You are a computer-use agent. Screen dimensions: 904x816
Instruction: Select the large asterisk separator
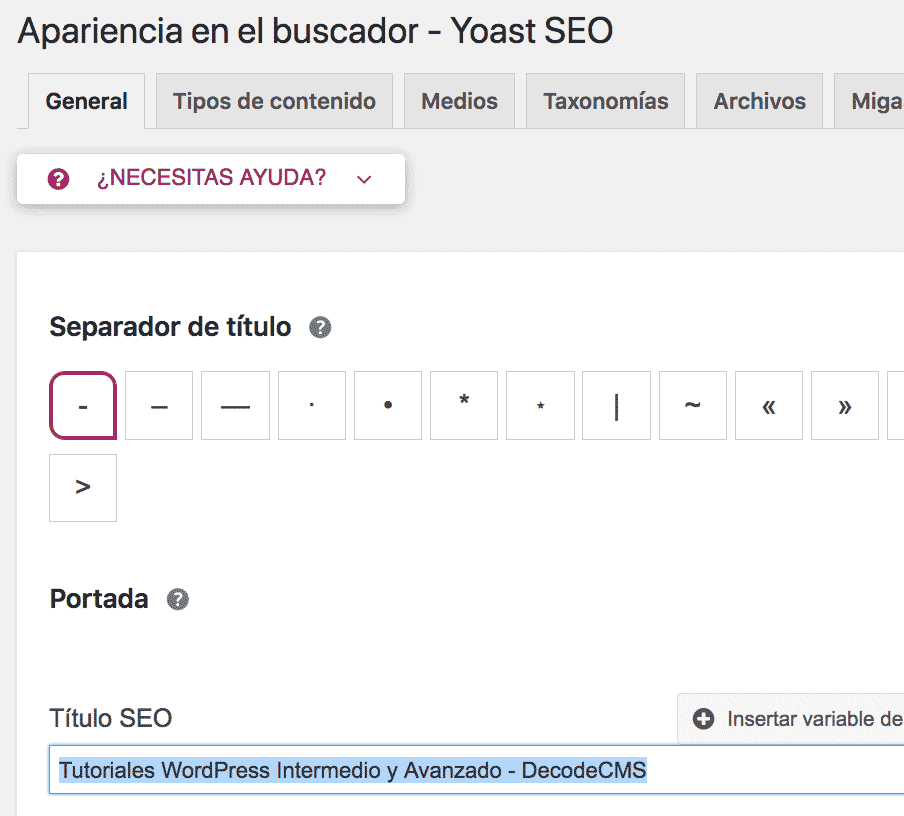point(464,405)
